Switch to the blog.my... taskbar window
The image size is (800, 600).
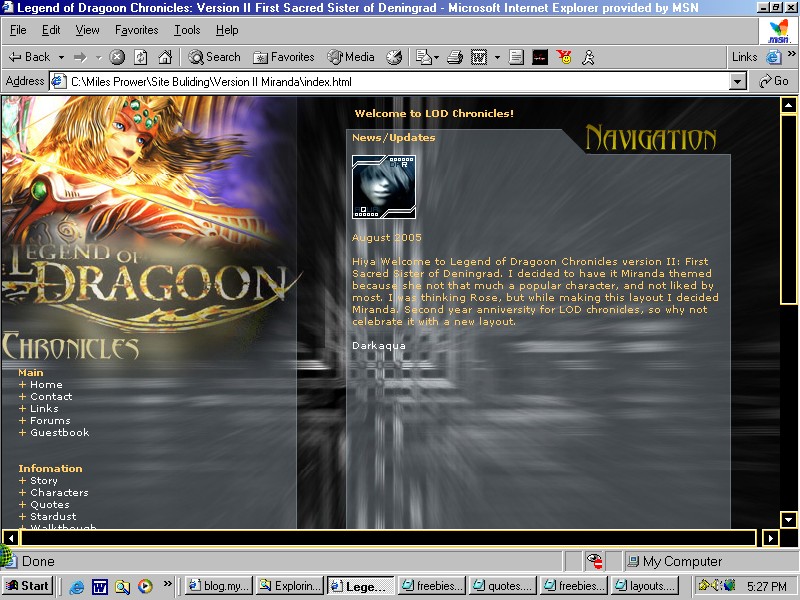point(218,586)
